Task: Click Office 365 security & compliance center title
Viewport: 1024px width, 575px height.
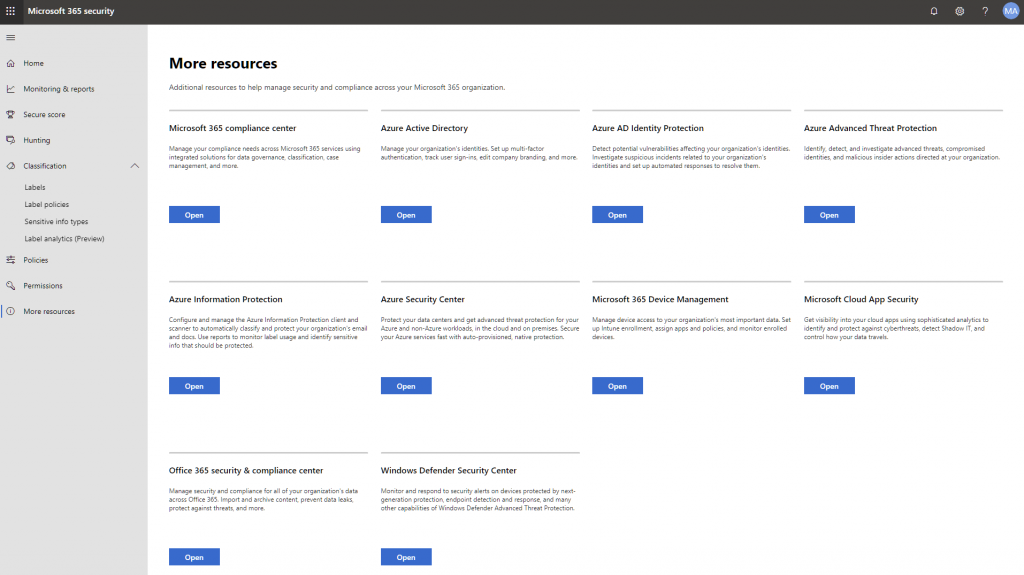Action: (x=246, y=470)
